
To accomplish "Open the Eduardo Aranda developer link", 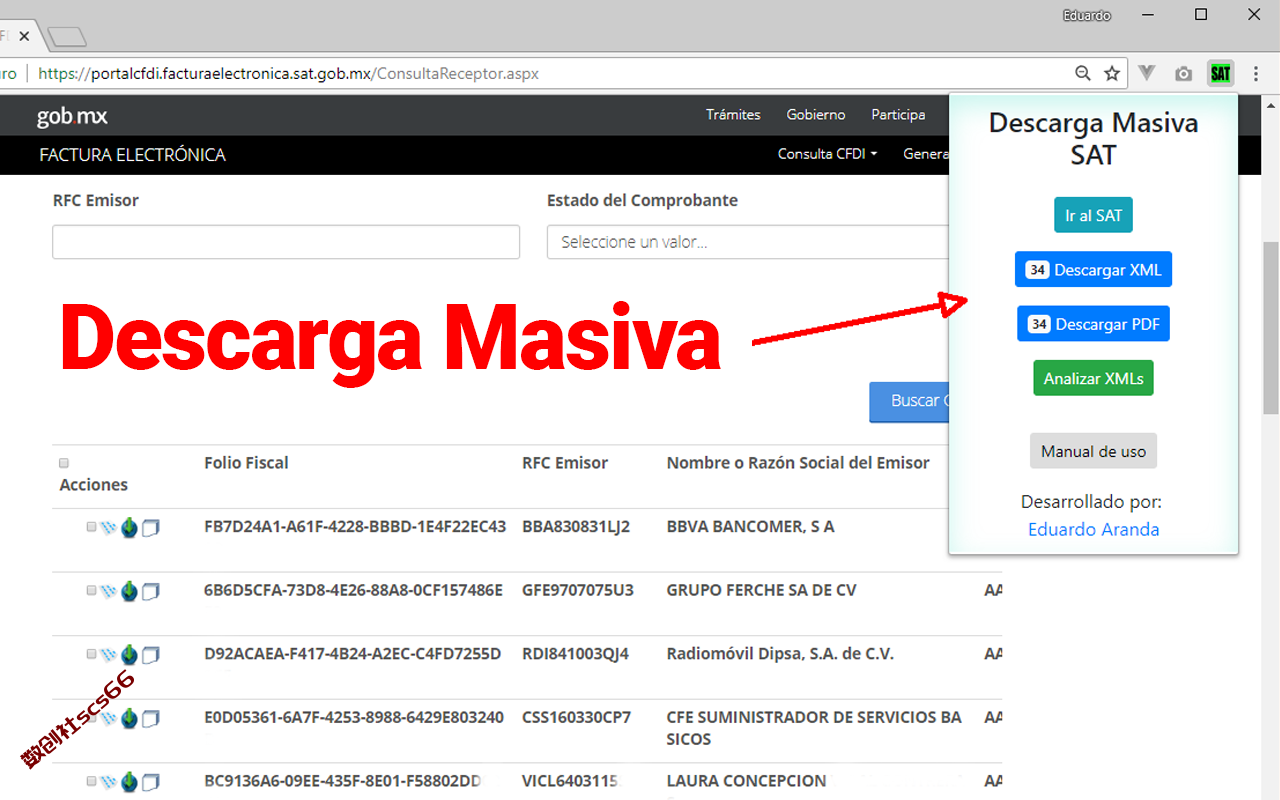I will (x=1093, y=529).
